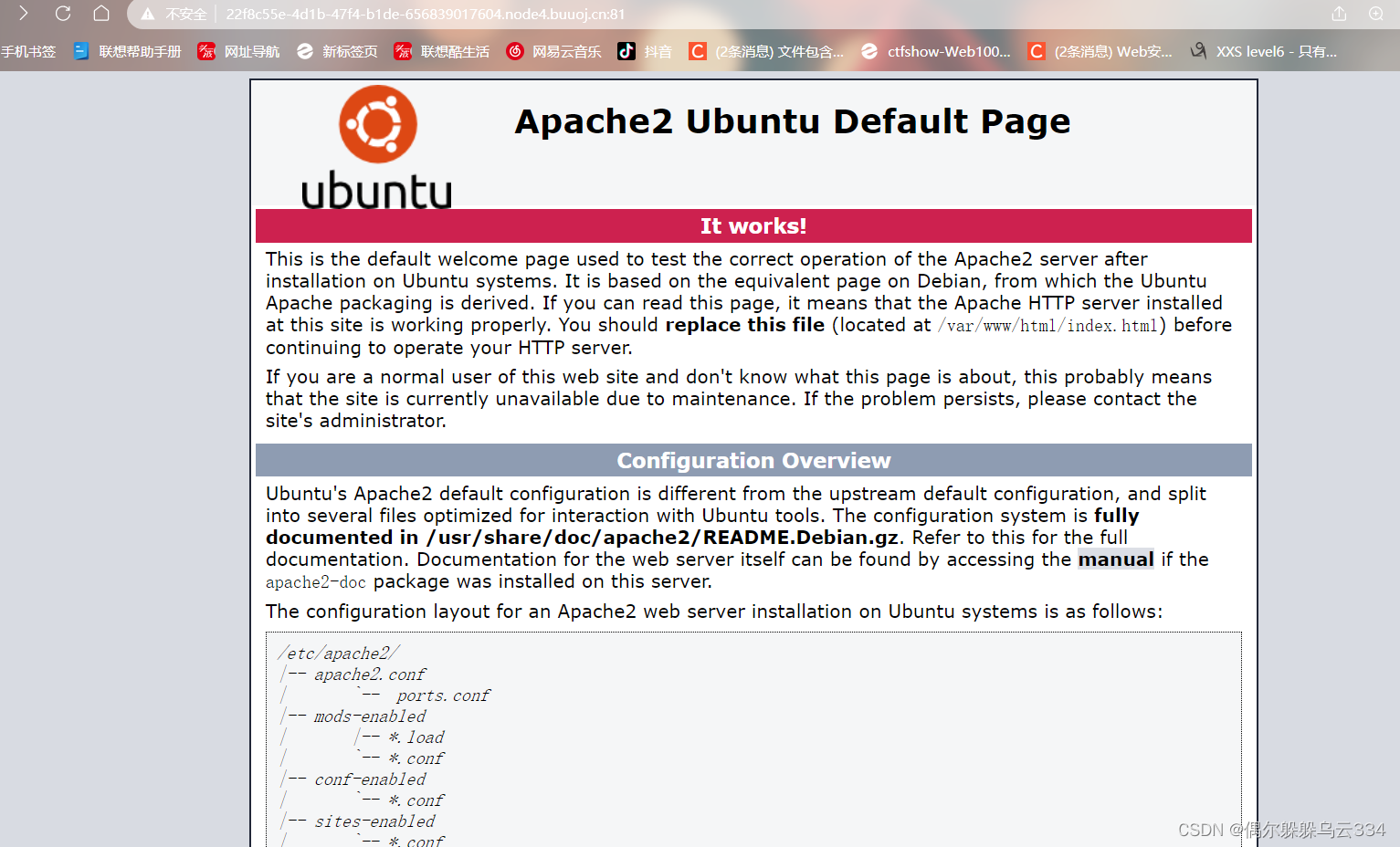Open the ctfshow-Web100 bookmark

click(x=949, y=52)
